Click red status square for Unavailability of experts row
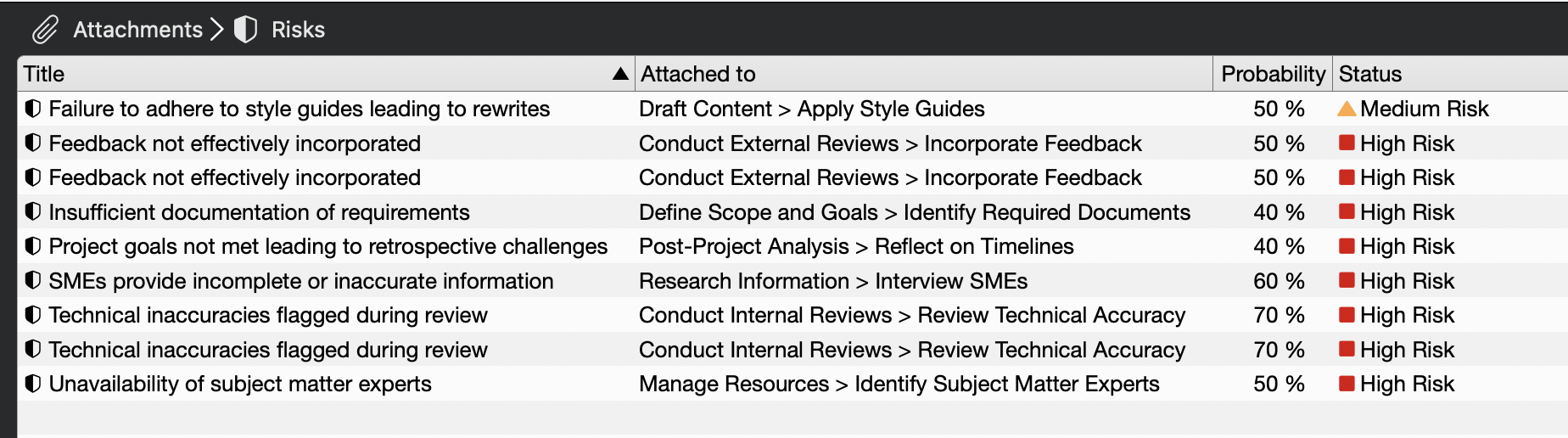This screenshot has height=438, width=1568. pos(1347,384)
